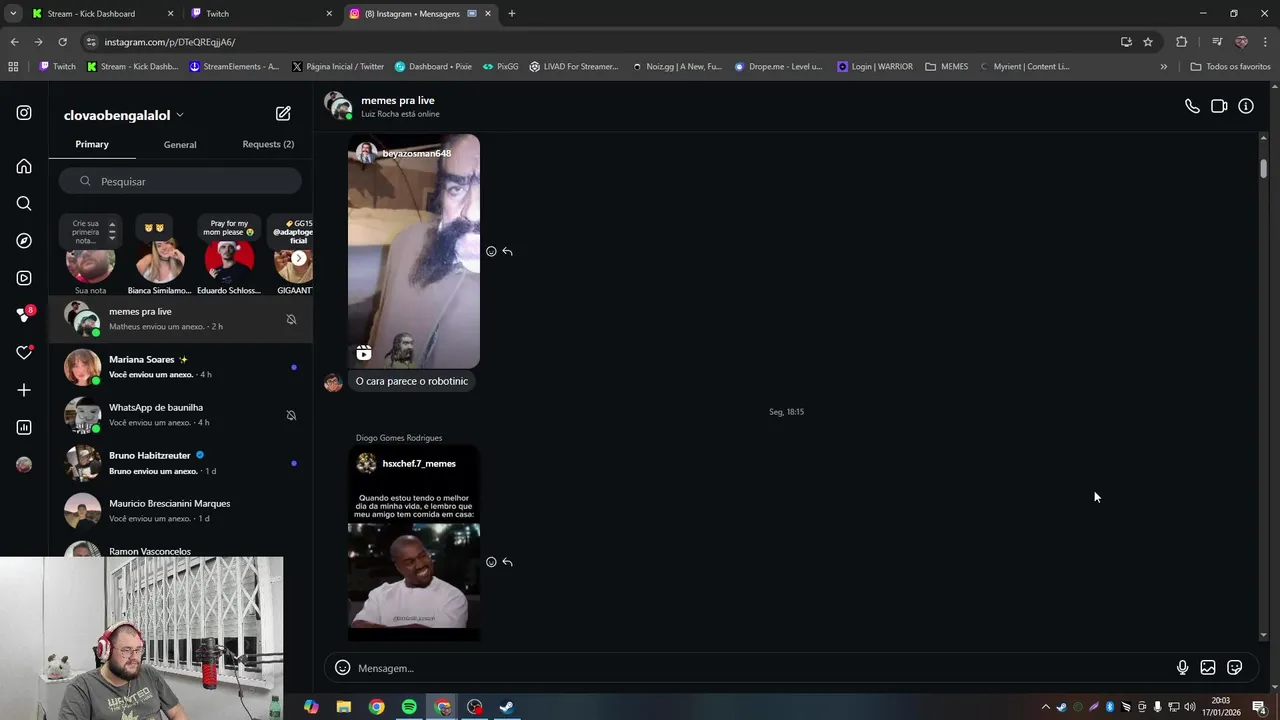The height and width of the screenshot is (720, 1280).
Task: Open profile avatar in left sidebar
Action: point(24,464)
